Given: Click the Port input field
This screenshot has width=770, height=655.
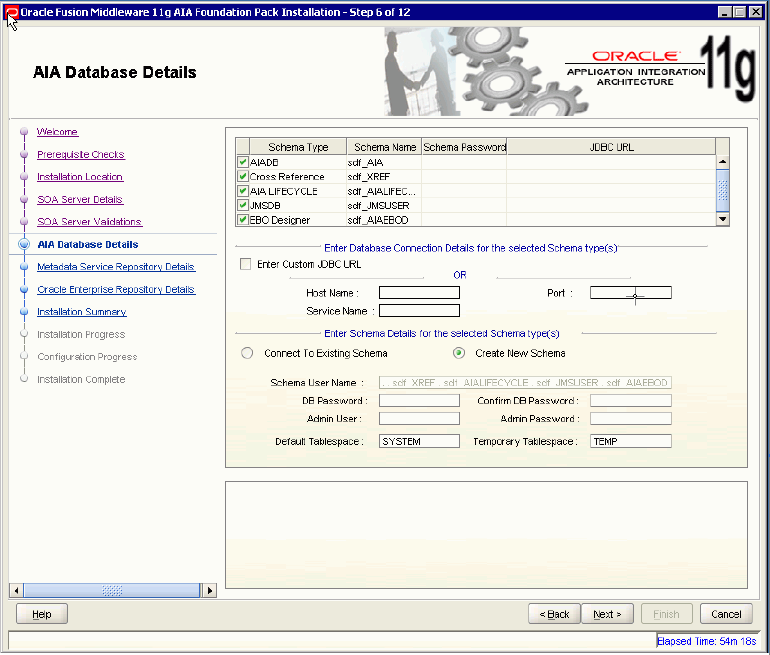Looking at the screenshot, I should [631, 293].
